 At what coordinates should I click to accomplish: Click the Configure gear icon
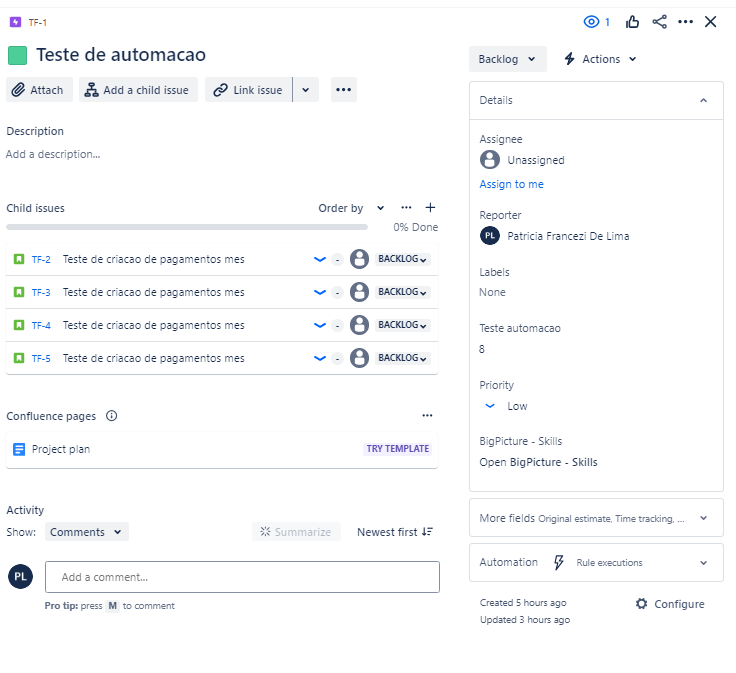[x=642, y=604]
